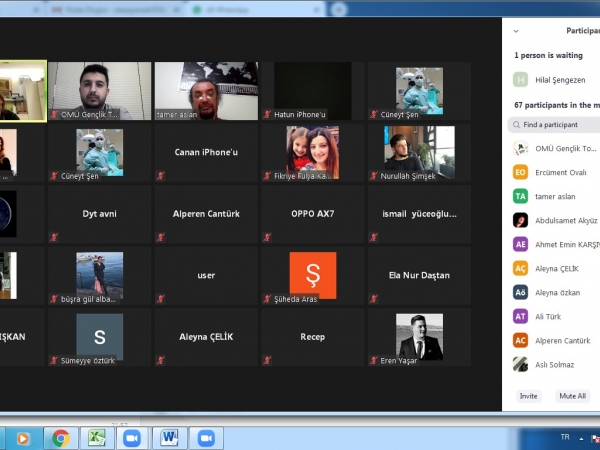This screenshot has width=600, height=450.
Task: Click muted mic icon on OPPO AX7 tile
Action: (267, 237)
